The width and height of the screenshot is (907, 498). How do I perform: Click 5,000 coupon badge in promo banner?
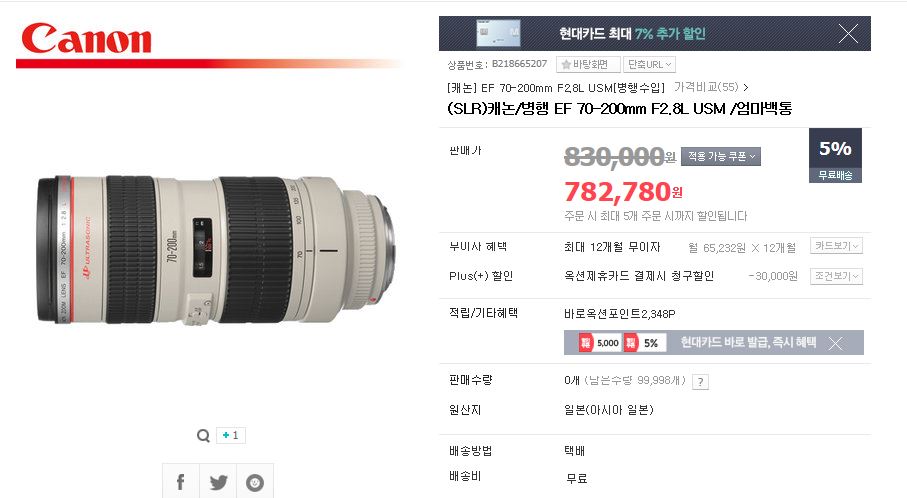coord(600,343)
